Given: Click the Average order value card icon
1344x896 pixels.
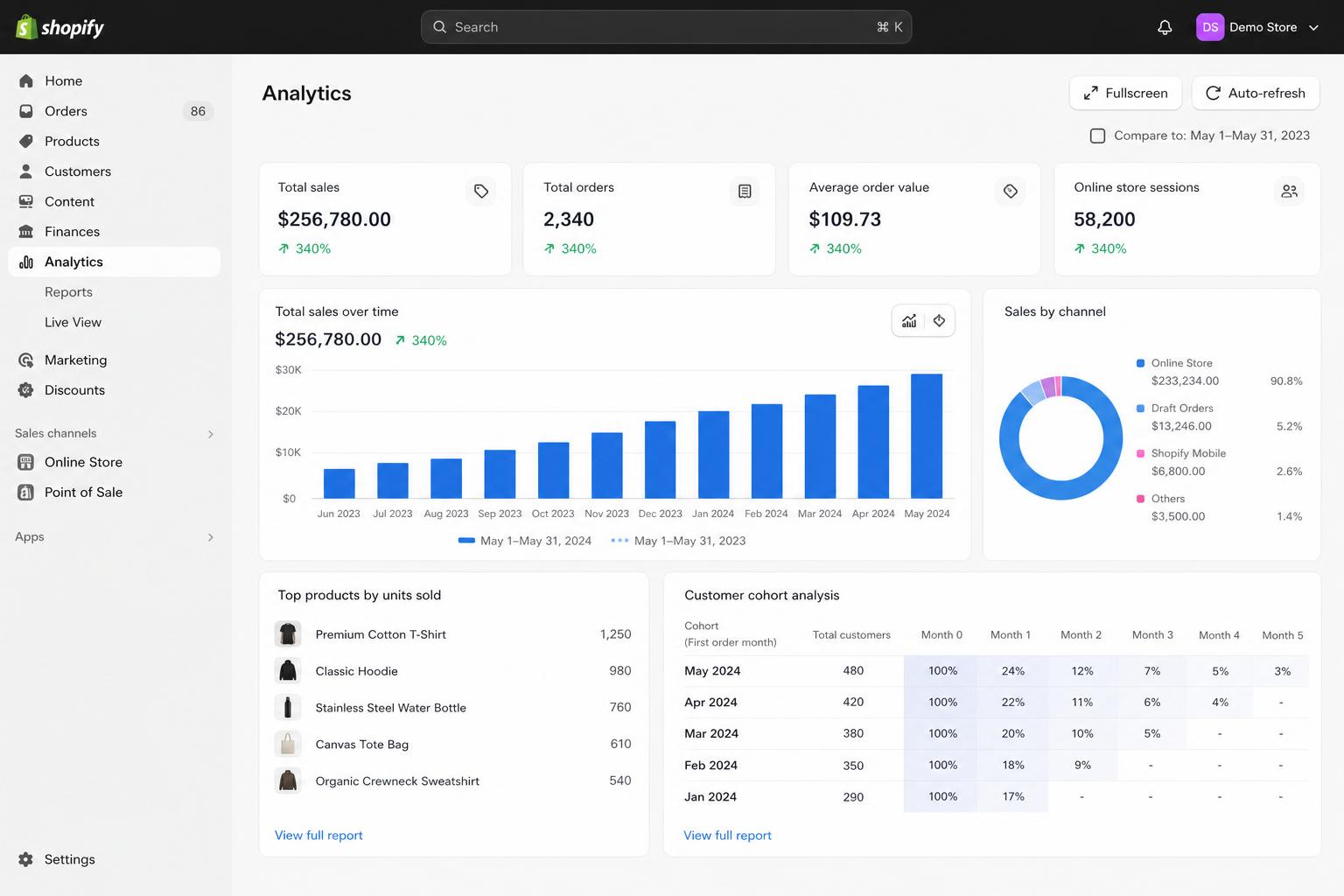Looking at the screenshot, I should click(x=1011, y=191).
